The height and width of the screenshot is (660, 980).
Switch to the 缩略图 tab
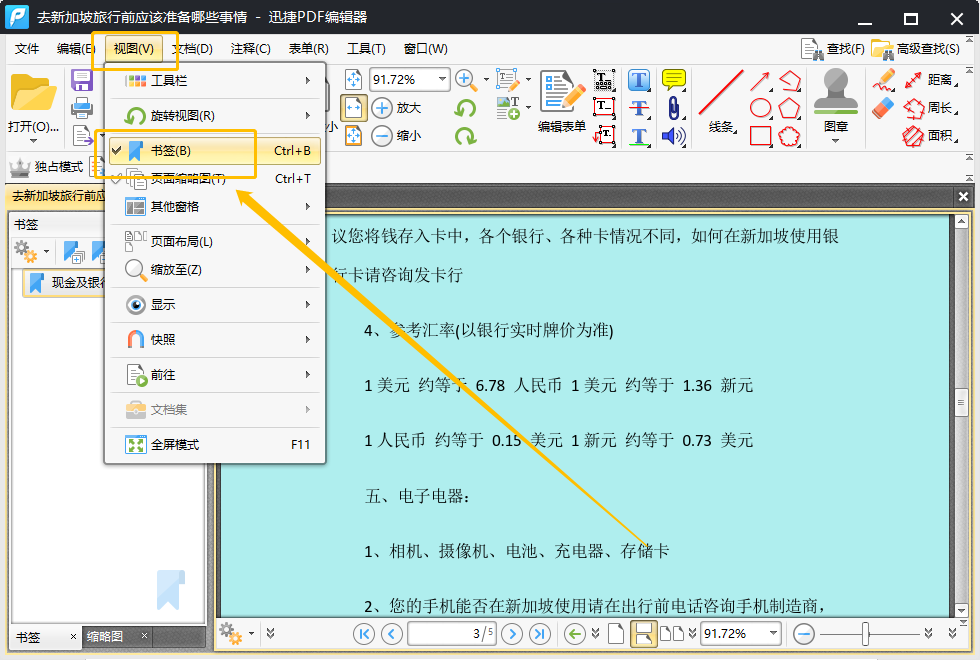[x=105, y=636]
